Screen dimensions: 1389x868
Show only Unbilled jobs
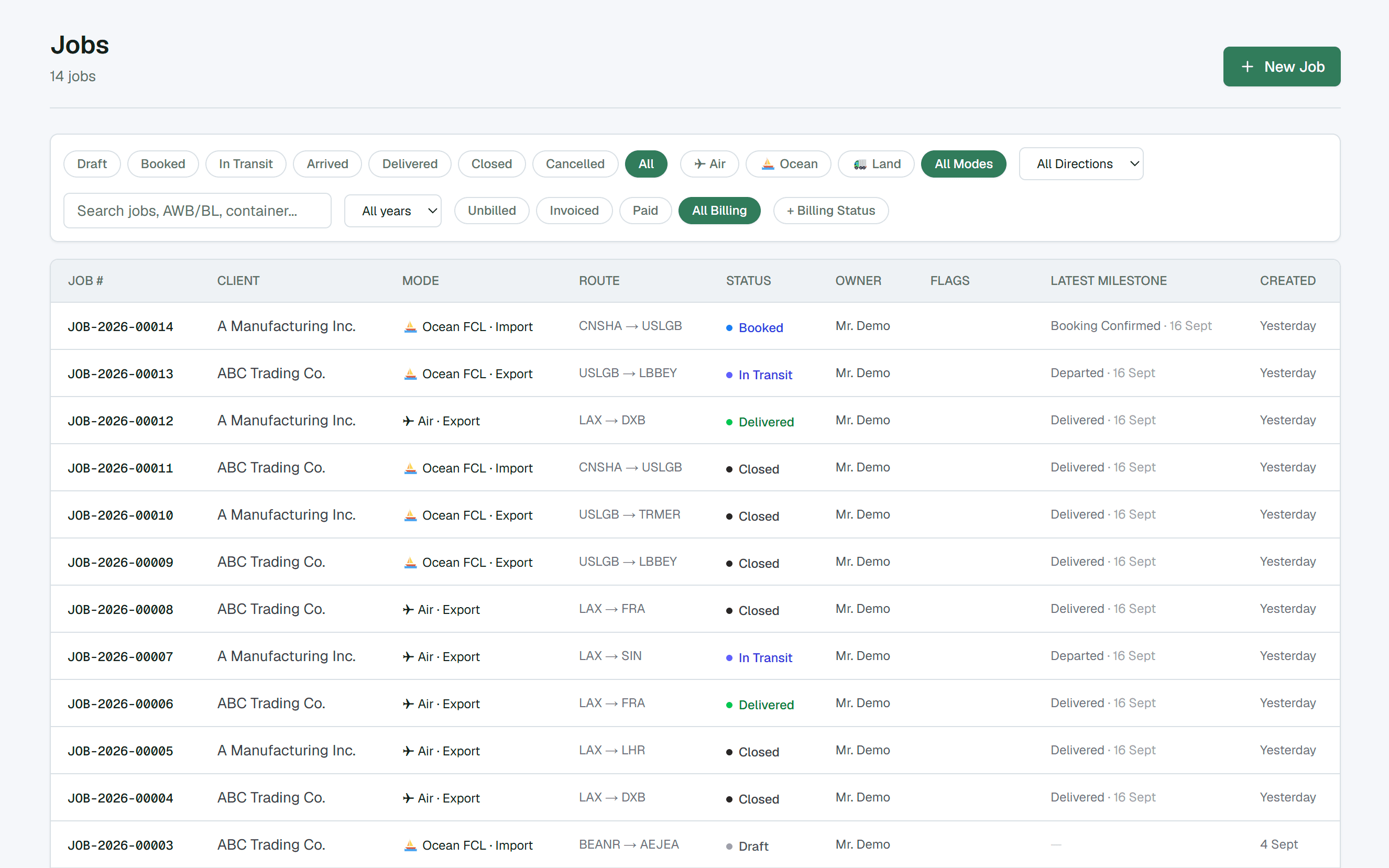(491, 211)
